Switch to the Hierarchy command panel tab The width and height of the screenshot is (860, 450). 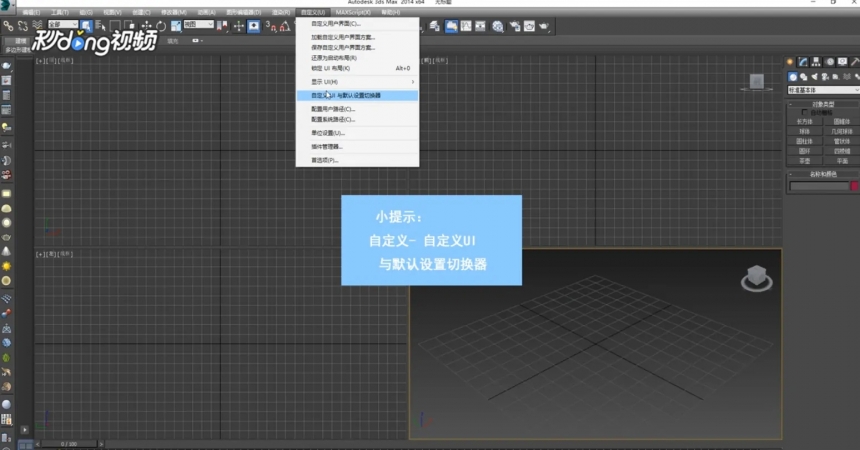(816, 61)
